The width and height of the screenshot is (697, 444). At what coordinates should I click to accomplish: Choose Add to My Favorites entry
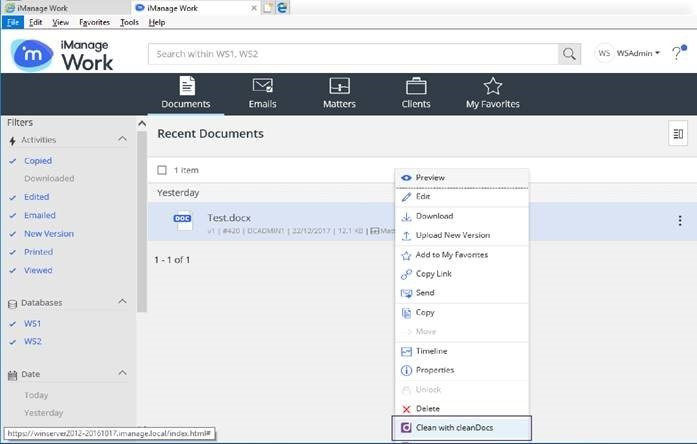461,255
